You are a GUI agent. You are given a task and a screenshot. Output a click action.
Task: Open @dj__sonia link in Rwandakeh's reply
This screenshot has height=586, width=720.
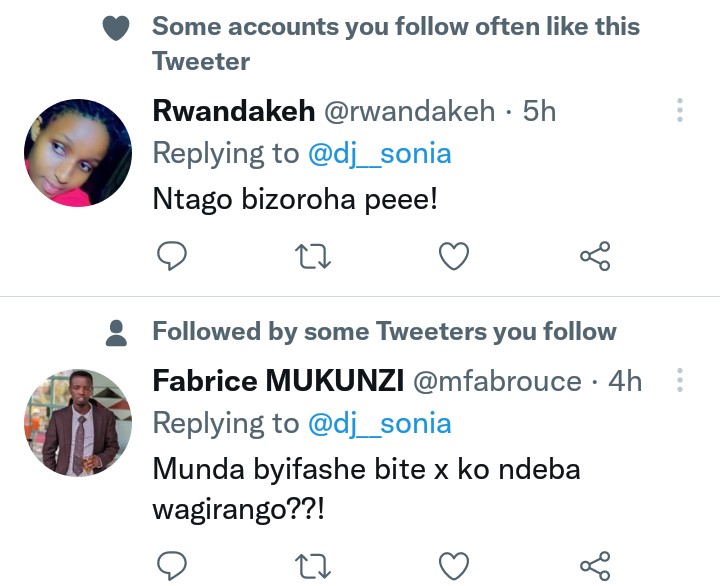(x=380, y=153)
